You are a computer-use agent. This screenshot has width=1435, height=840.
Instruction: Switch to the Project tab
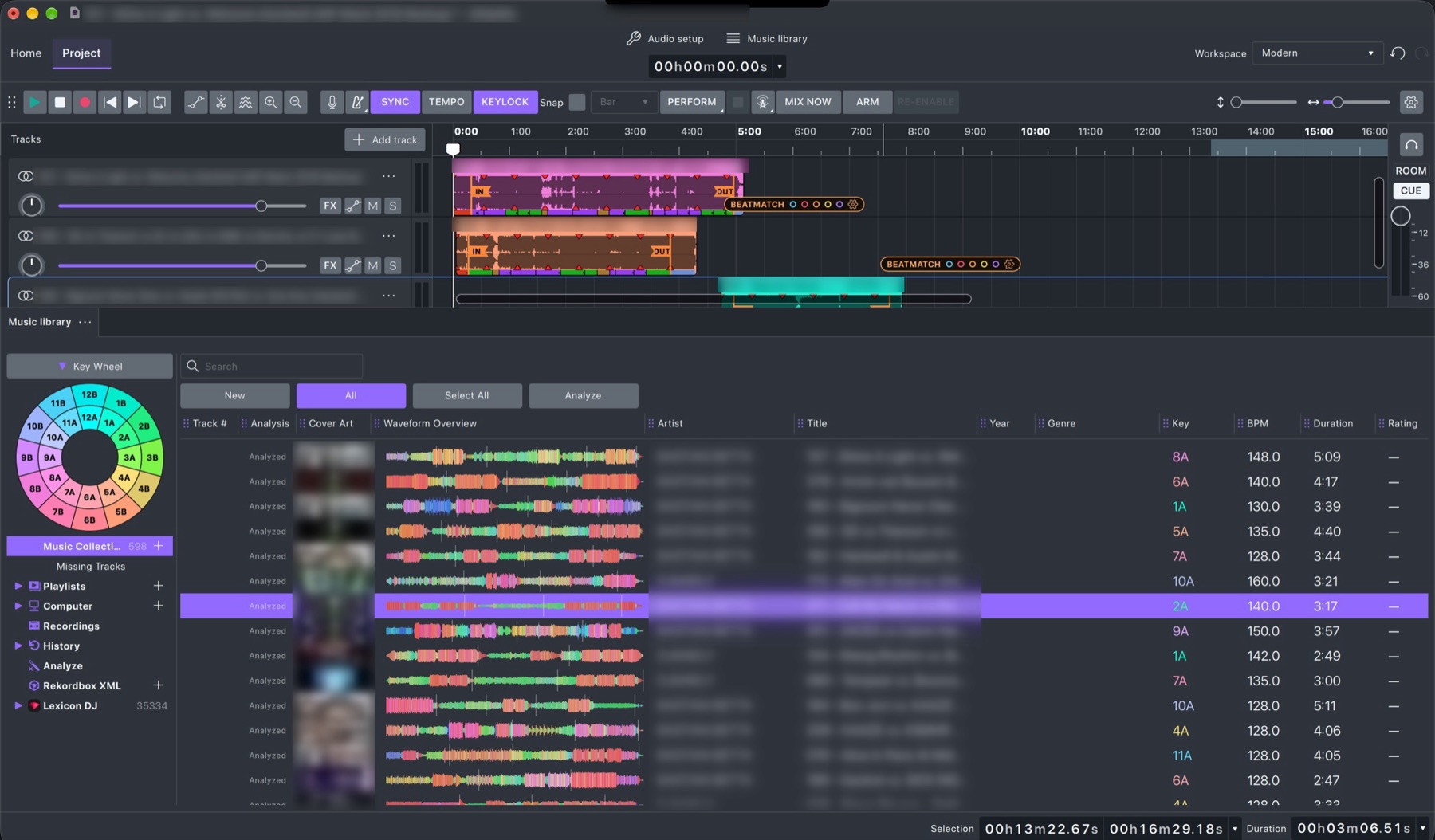coord(81,53)
